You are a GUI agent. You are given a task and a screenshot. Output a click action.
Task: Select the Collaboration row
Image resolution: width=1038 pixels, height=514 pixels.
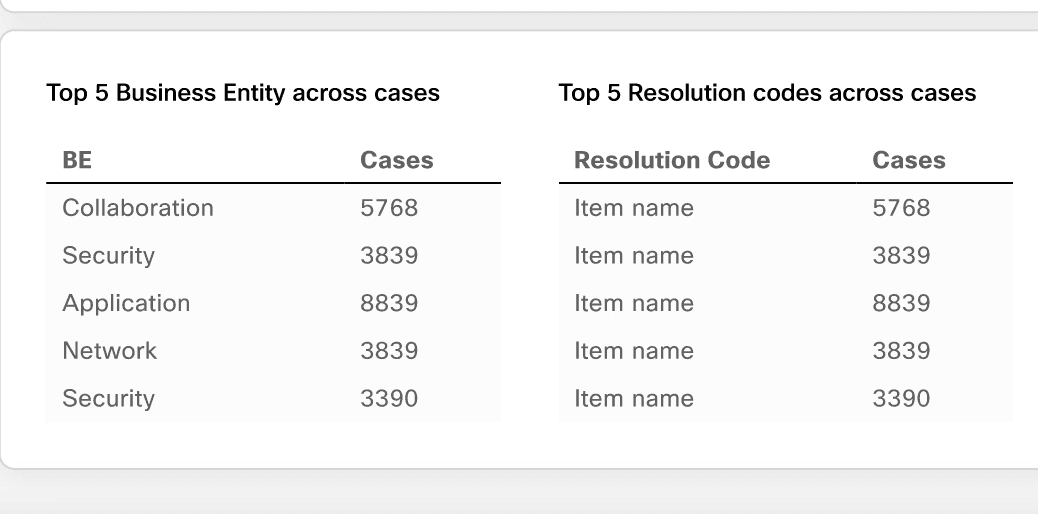[x=273, y=208]
